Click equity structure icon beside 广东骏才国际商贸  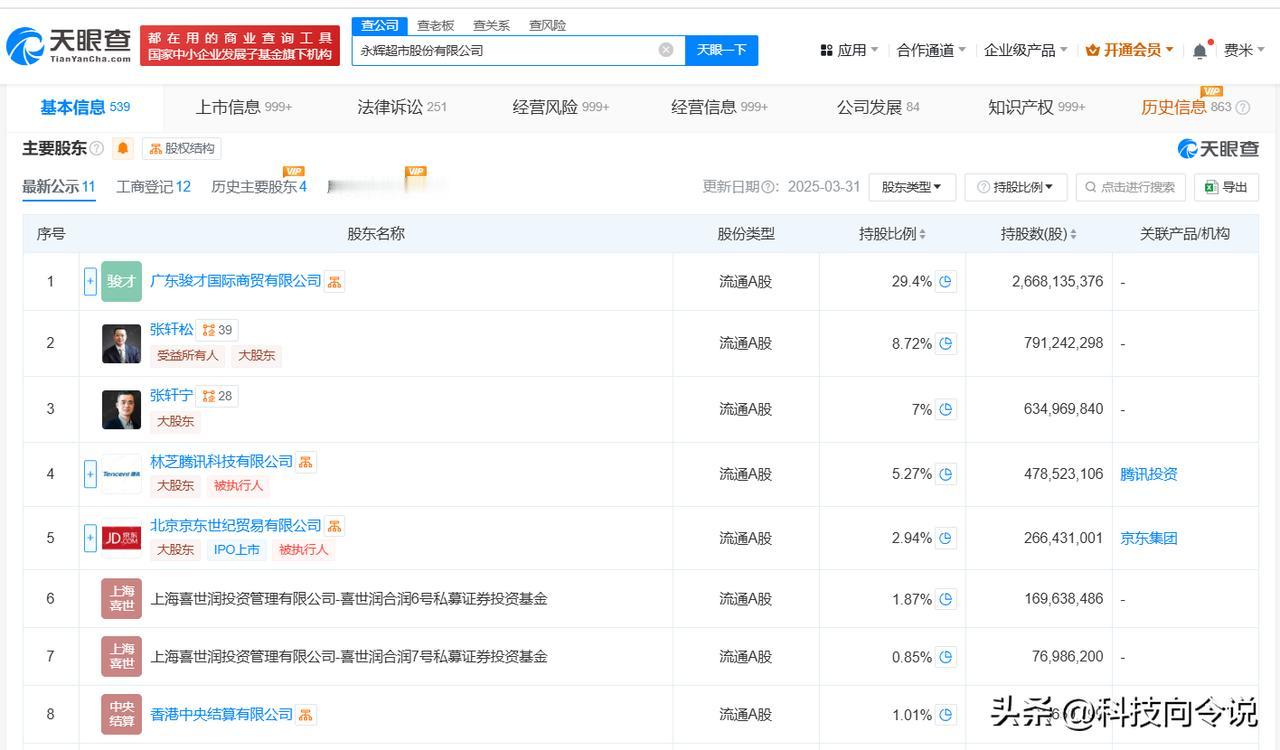335,282
